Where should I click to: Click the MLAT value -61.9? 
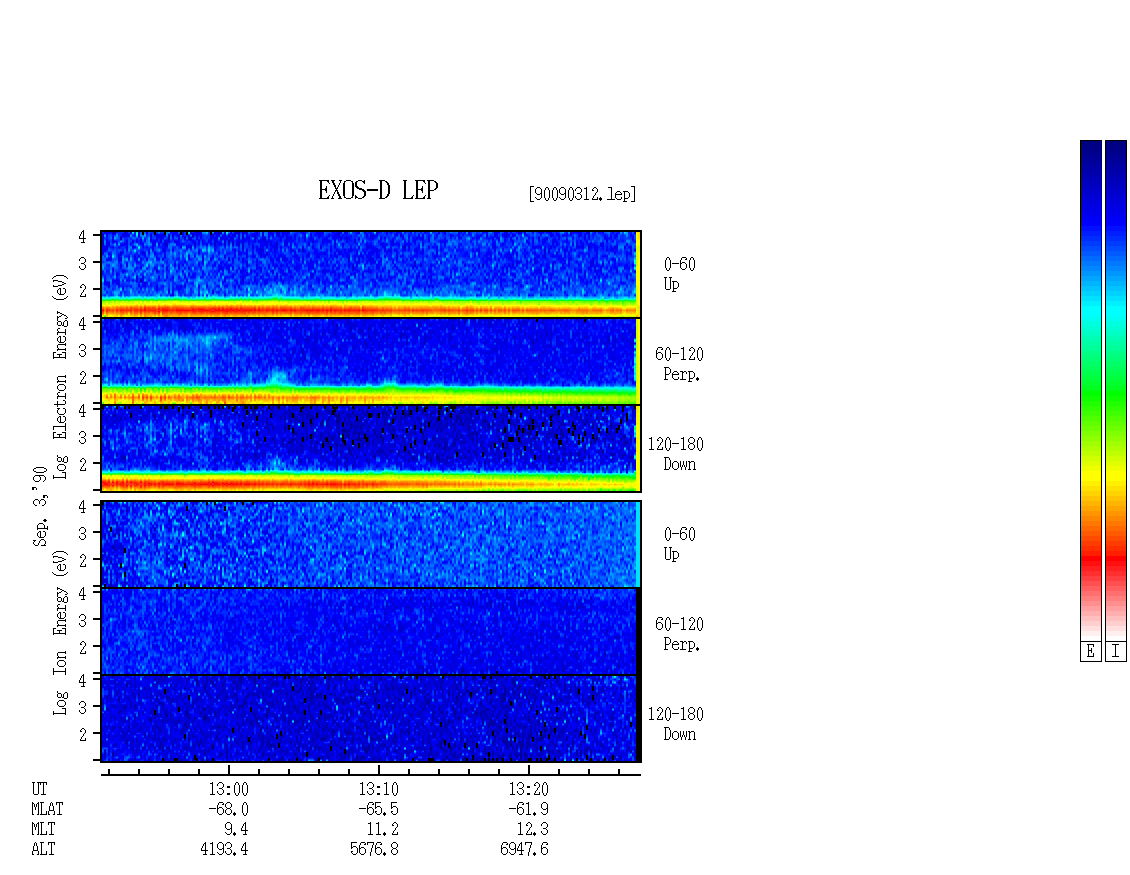[x=528, y=809]
